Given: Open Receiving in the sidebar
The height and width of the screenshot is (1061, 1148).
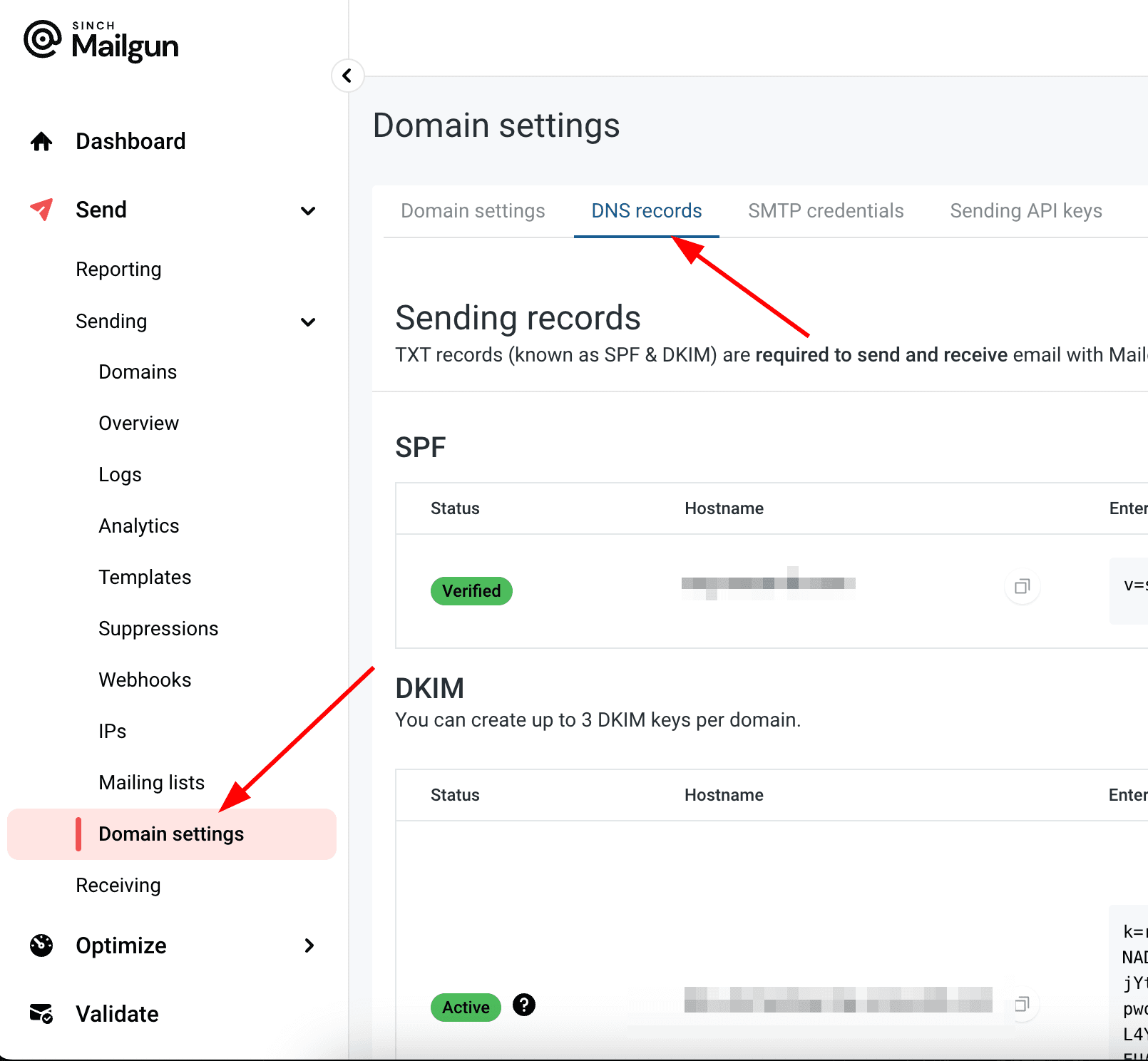Looking at the screenshot, I should 118,886.
